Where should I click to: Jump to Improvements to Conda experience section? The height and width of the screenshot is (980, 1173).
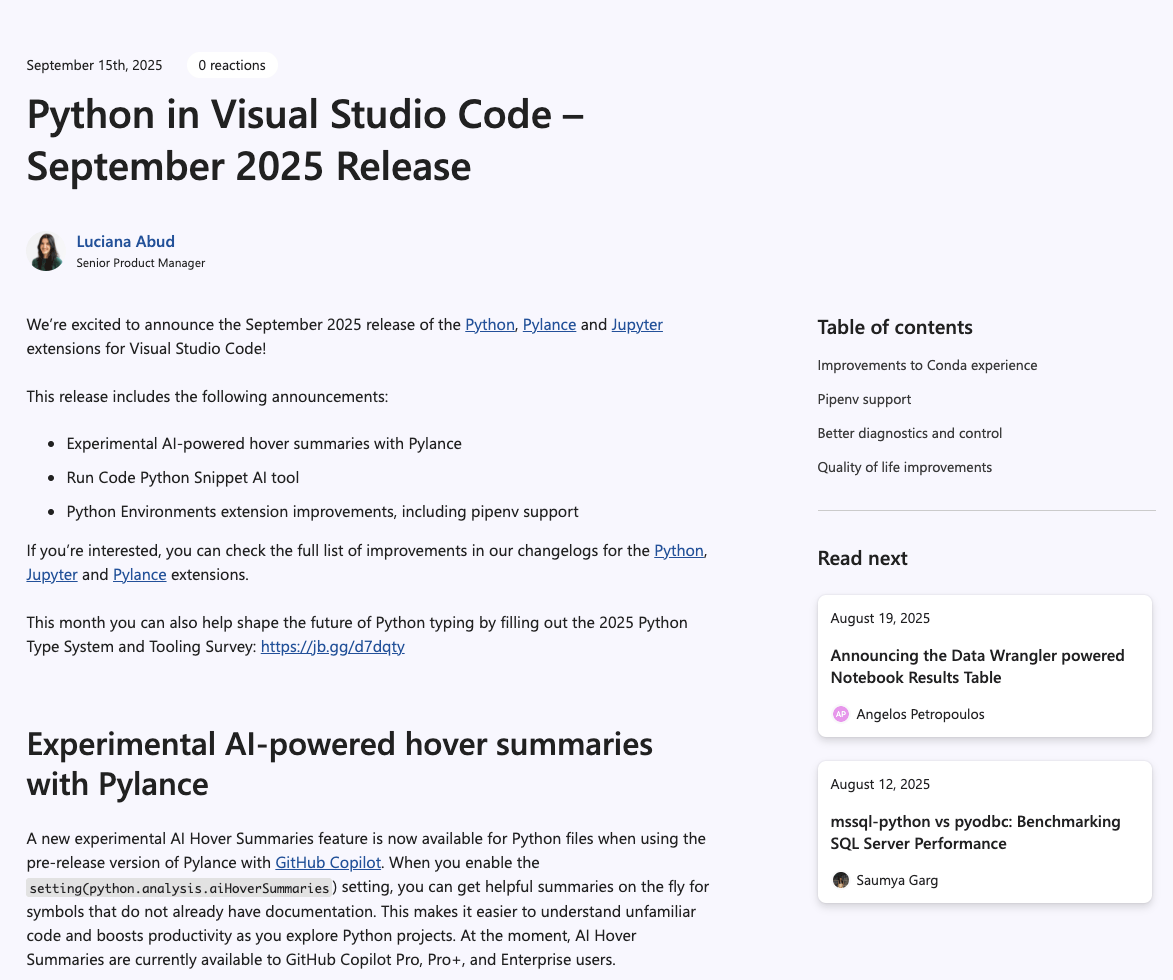(928, 365)
